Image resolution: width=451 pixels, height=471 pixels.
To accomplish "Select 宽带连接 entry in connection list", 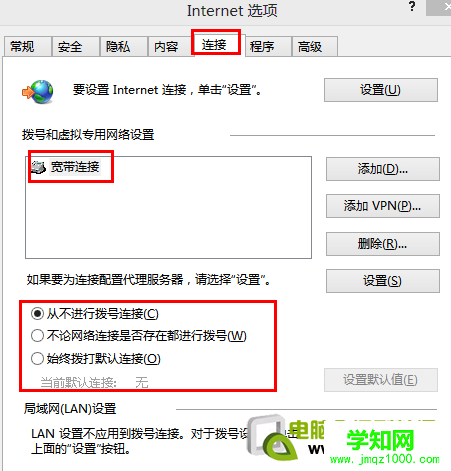I will [x=66, y=167].
